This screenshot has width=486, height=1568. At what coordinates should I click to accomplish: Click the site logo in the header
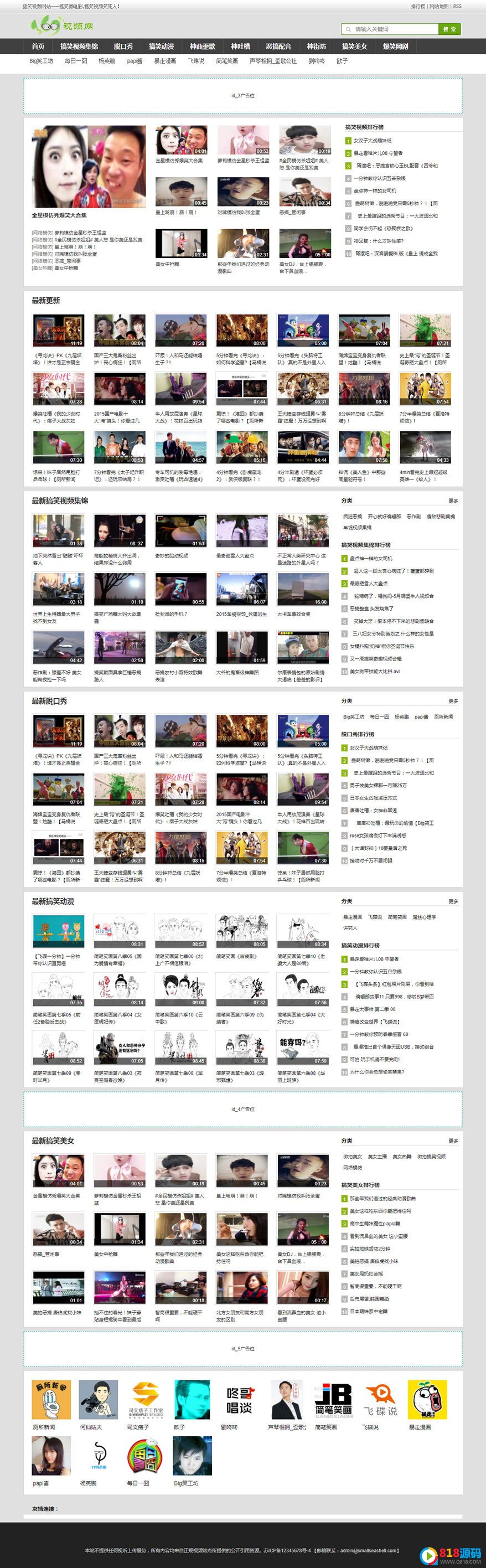click(x=62, y=26)
